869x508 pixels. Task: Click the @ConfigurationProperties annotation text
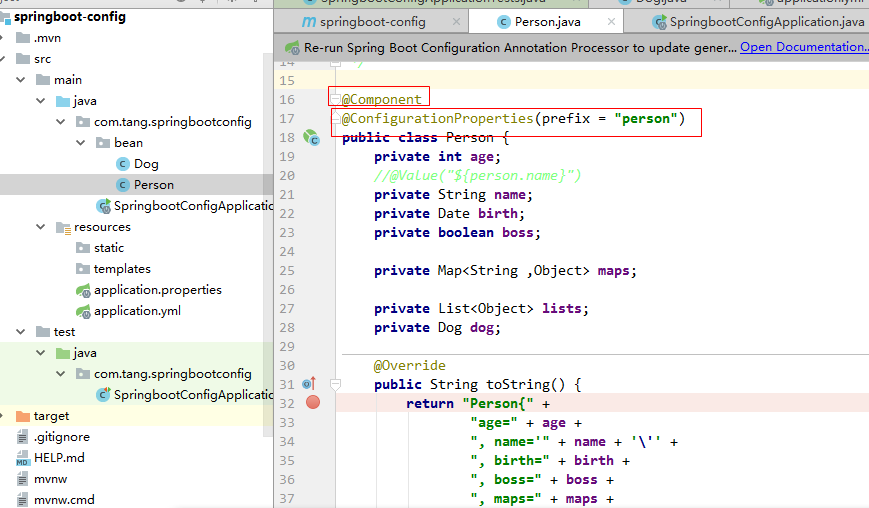437,119
